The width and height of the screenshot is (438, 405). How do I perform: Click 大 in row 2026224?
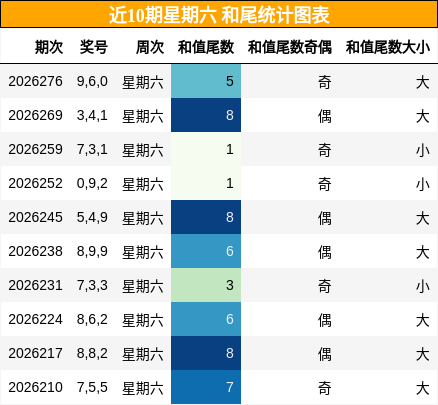pyautogui.click(x=423, y=320)
